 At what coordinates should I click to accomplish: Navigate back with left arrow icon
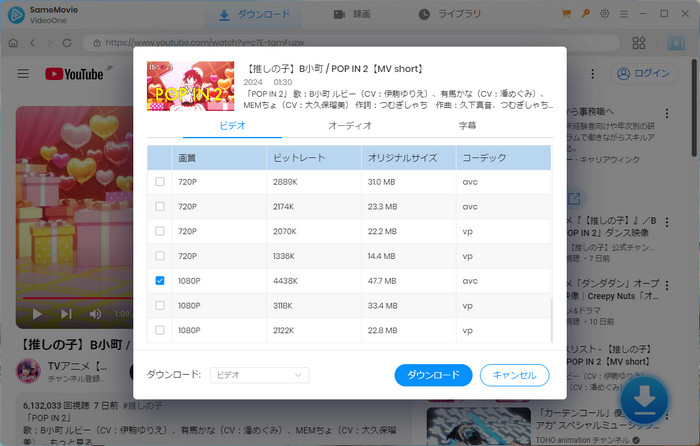33,43
